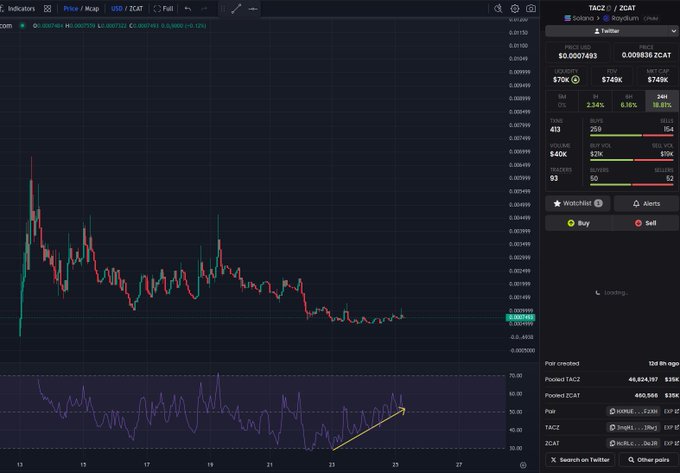Open chart settings gear
Viewport: 680px width, 473px height.
[515, 8]
